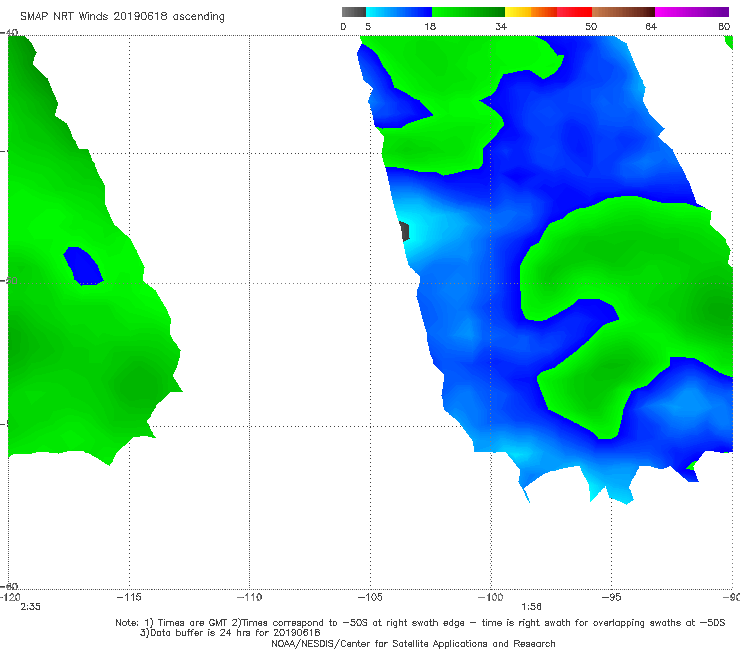The width and height of the screenshot is (740, 650).
Task: Click the color bar label '64'
Action: (651, 26)
